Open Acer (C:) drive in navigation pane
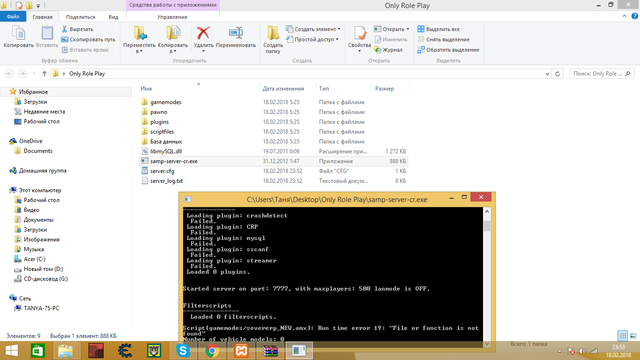The width and height of the screenshot is (640, 360). 34,259
